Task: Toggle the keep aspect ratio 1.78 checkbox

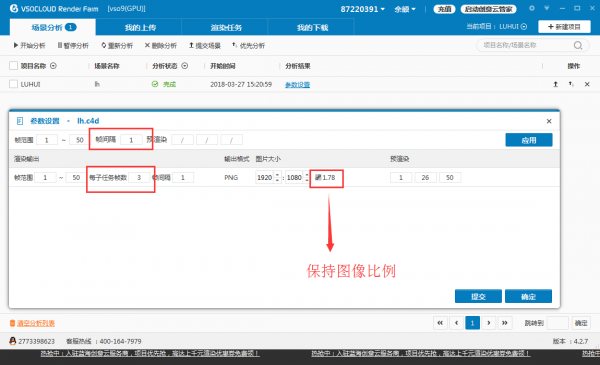Action: coord(318,177)
